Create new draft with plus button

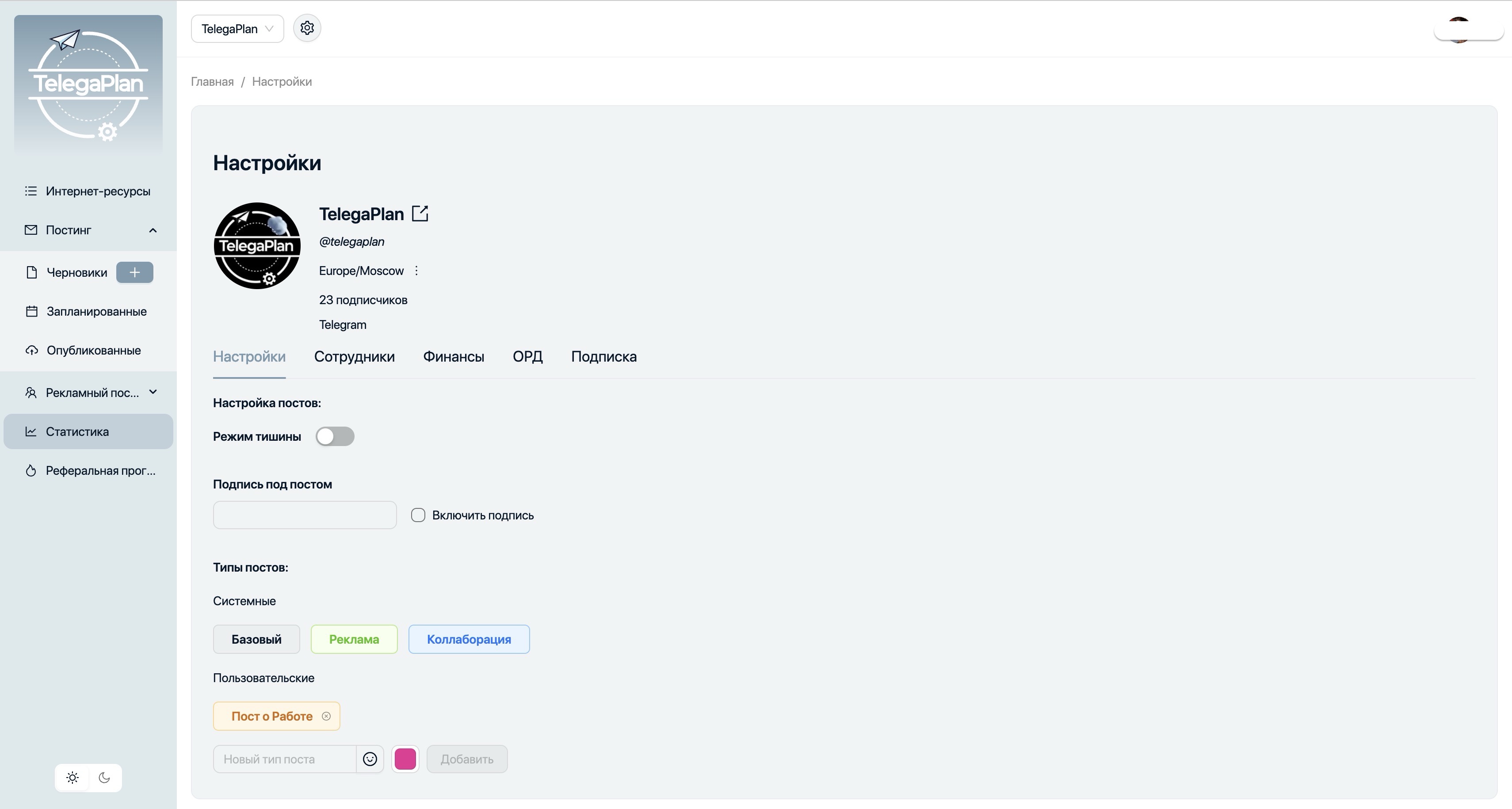tap(134, 272)
